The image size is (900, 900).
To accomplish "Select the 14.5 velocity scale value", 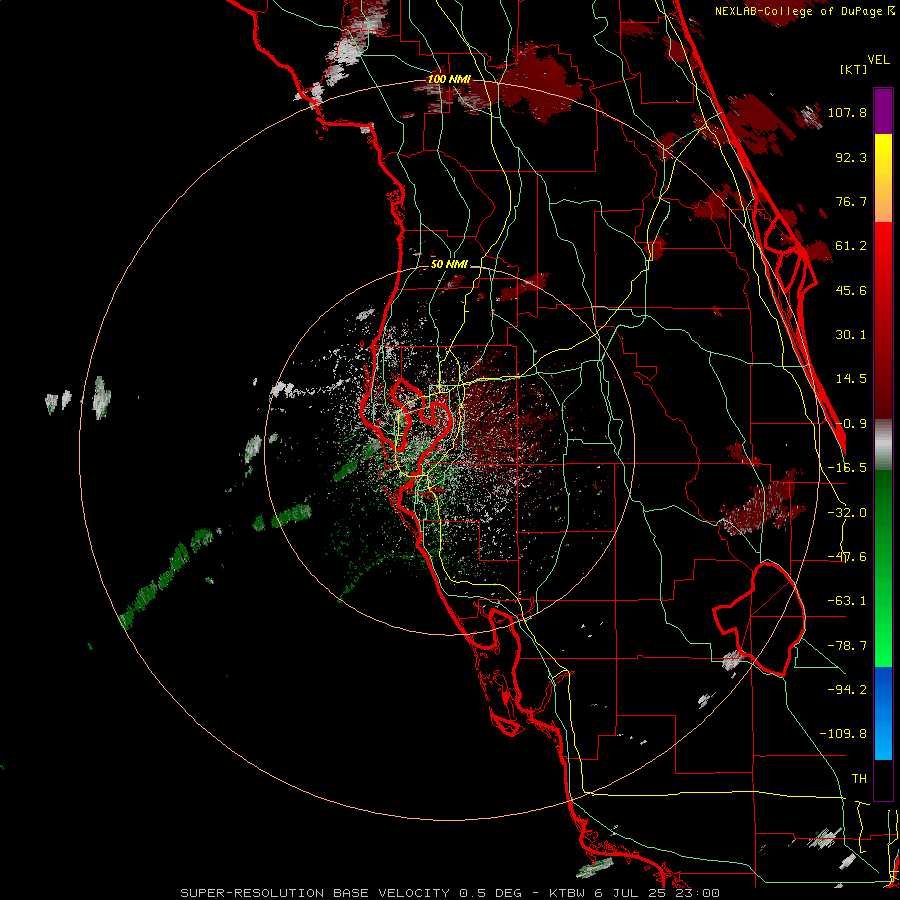I will click(x=851, y=379).
